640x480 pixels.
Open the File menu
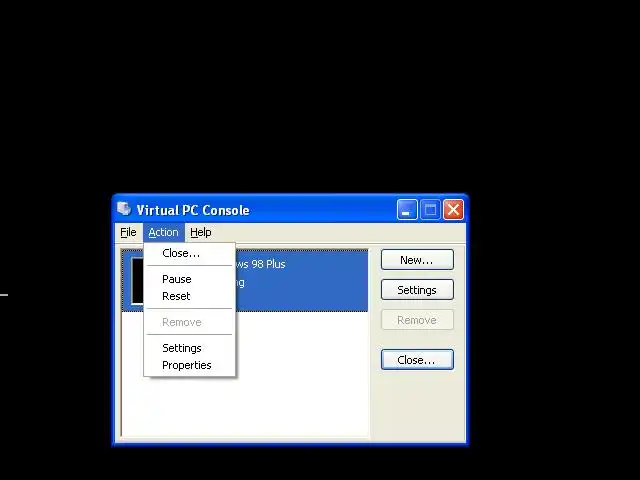click(128, 232)
